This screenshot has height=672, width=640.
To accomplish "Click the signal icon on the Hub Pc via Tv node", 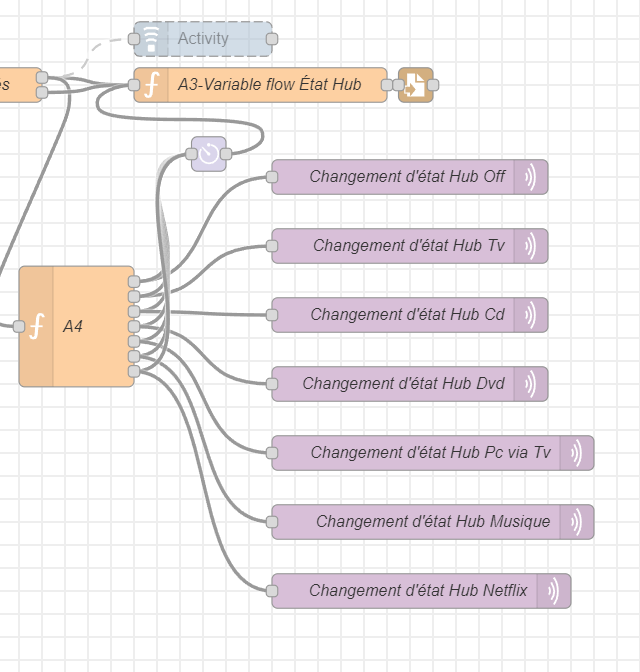I will [577, 453].
